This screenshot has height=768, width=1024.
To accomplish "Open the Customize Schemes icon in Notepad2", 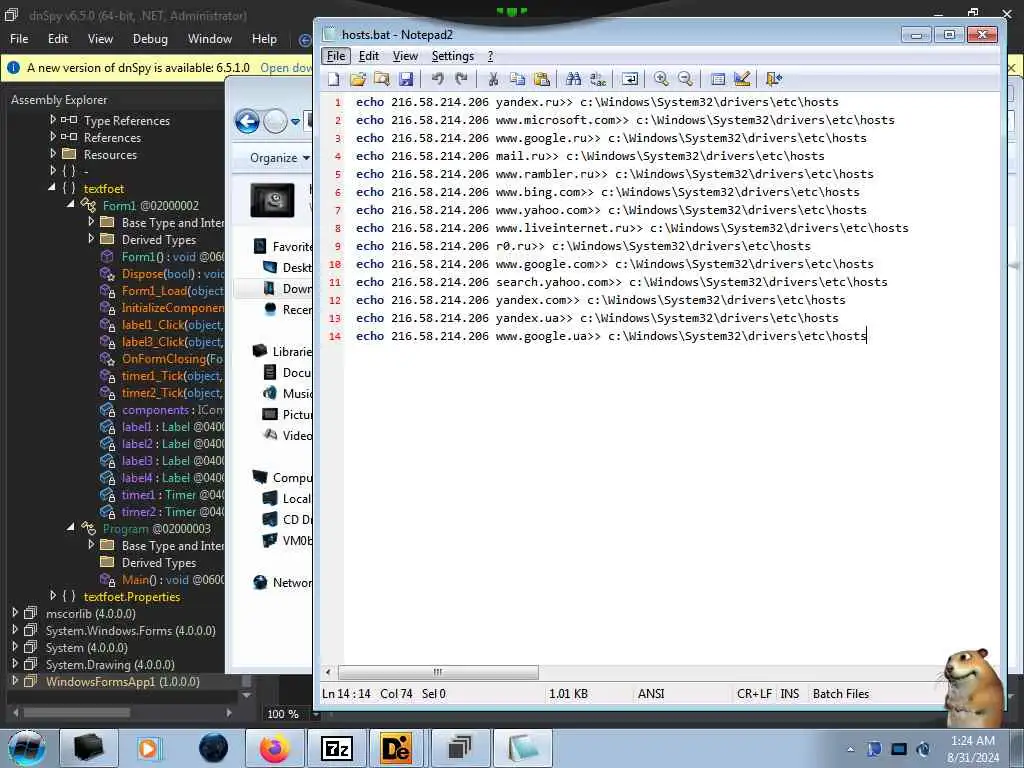I will click(742, 79).
